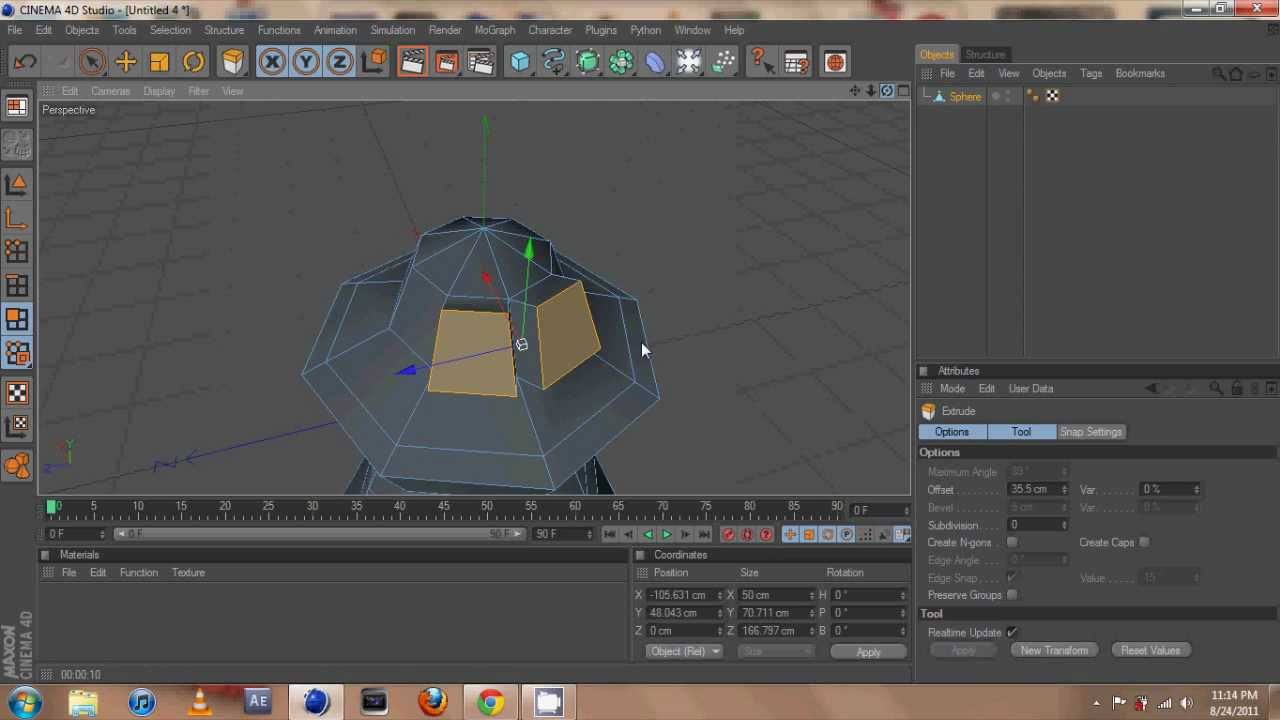Image resolution: width=1280 pixels, height=720 pixels.
Task: Click the search magnifier in Attributes panel
Action: 1216,389
